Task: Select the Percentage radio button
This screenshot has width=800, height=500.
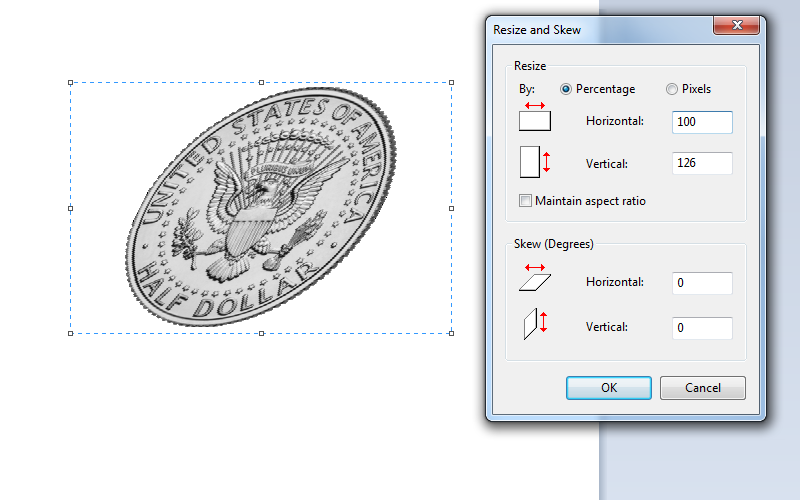Action: pyautogui.click(x=567, y=89)
